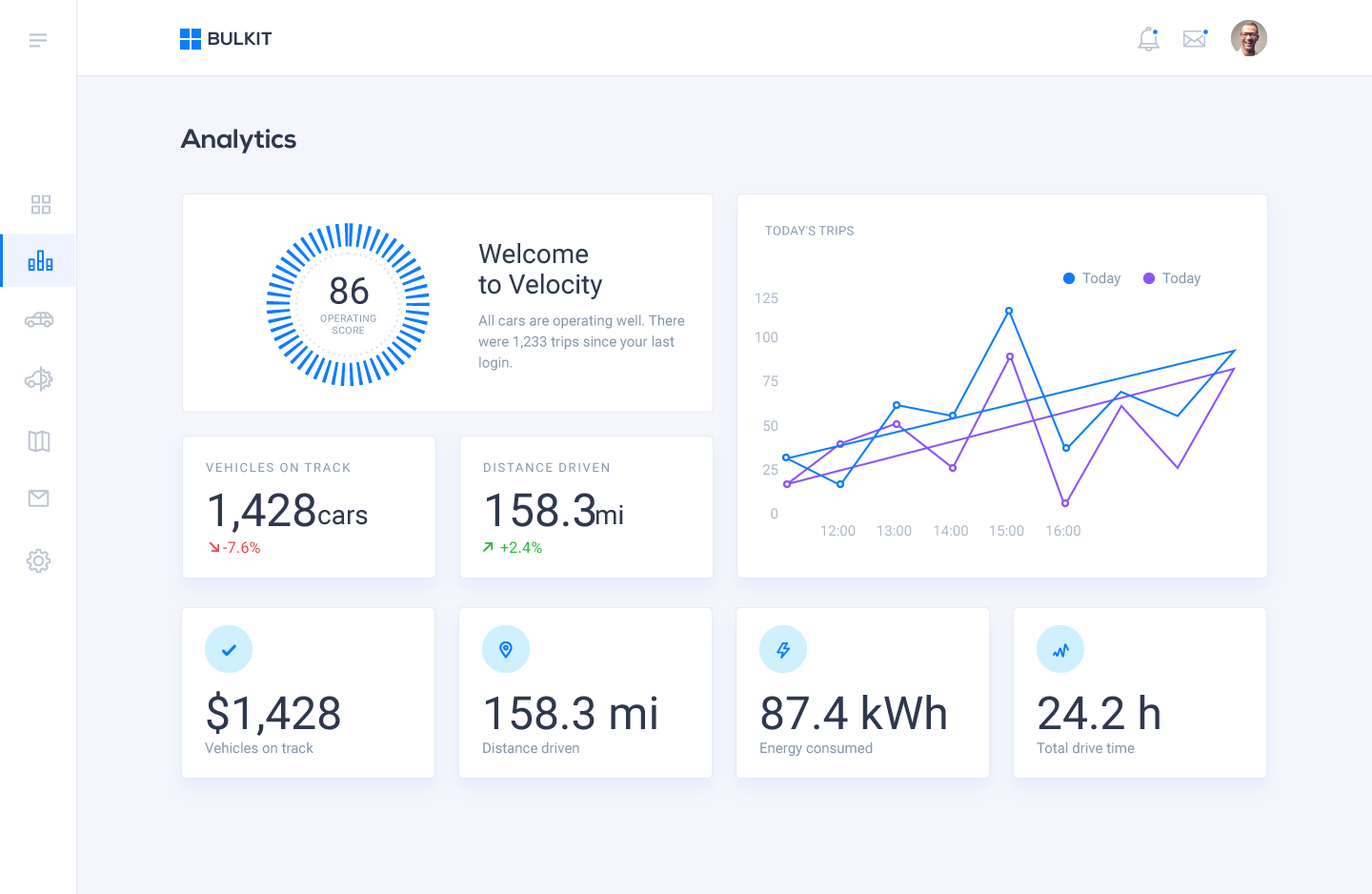
Task: Open the user profile avatar
Action: pyautogui.click(x=1248, y=39)
